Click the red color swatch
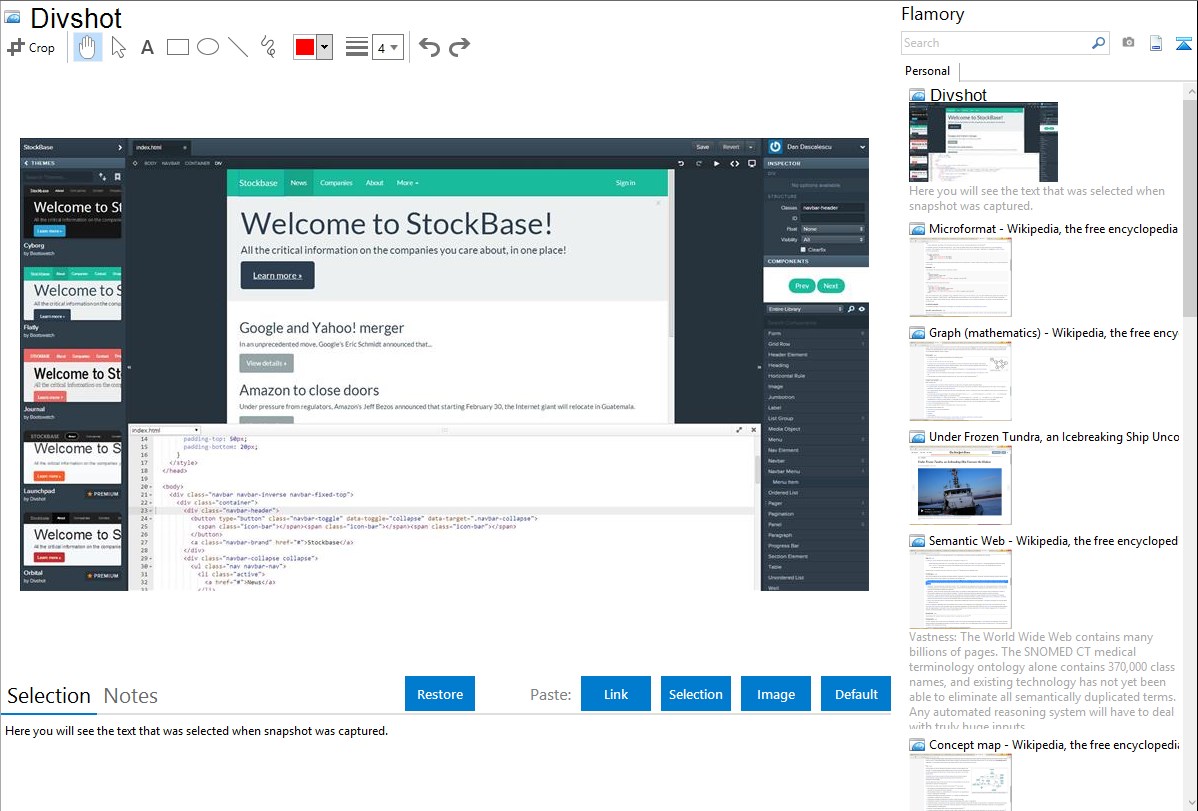The width and height of the screenshot is (1198, 811). tap(305, 47)
